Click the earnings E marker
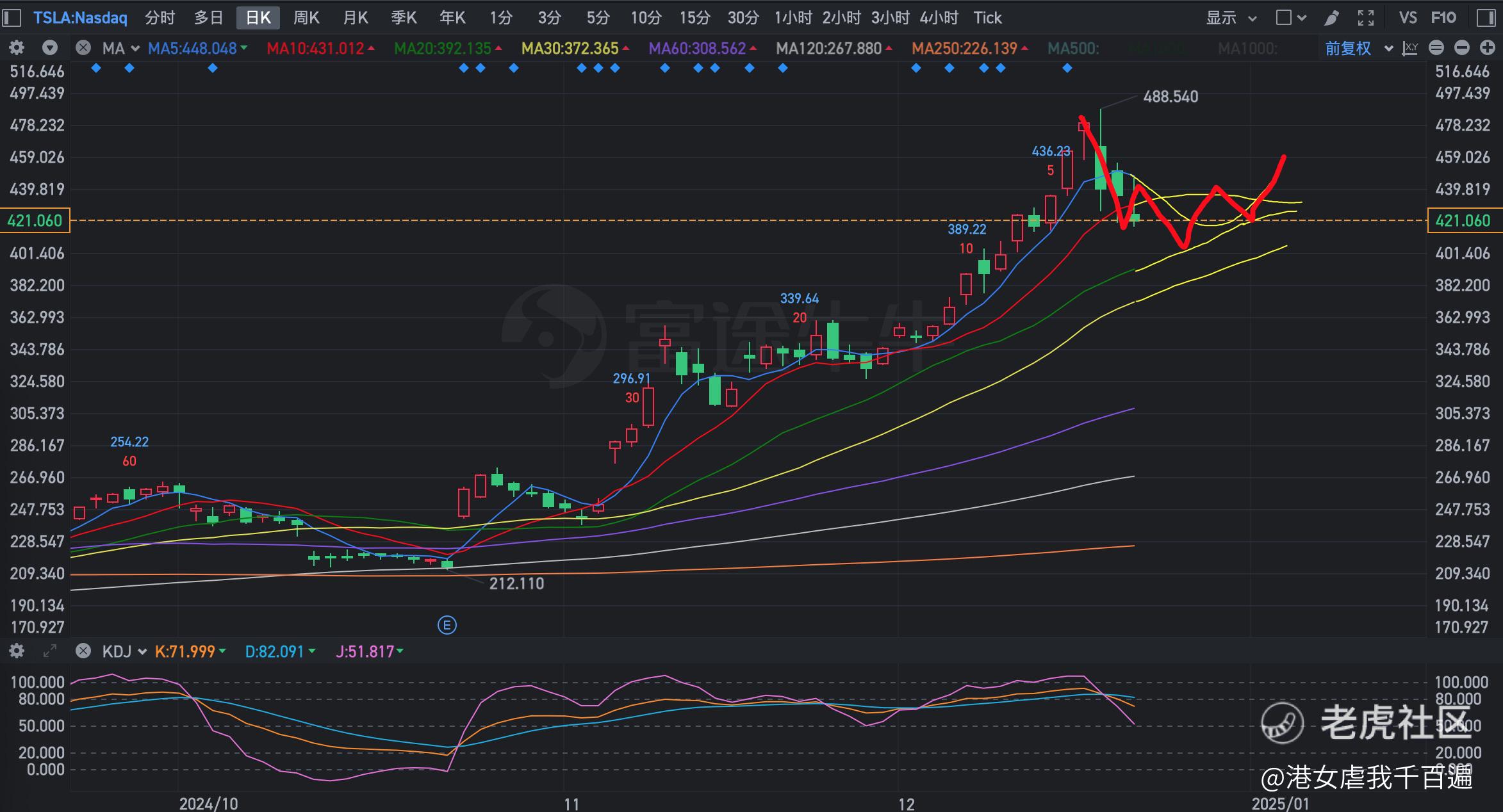Viewport: 1503px width, 812px height. pos(447,625)
